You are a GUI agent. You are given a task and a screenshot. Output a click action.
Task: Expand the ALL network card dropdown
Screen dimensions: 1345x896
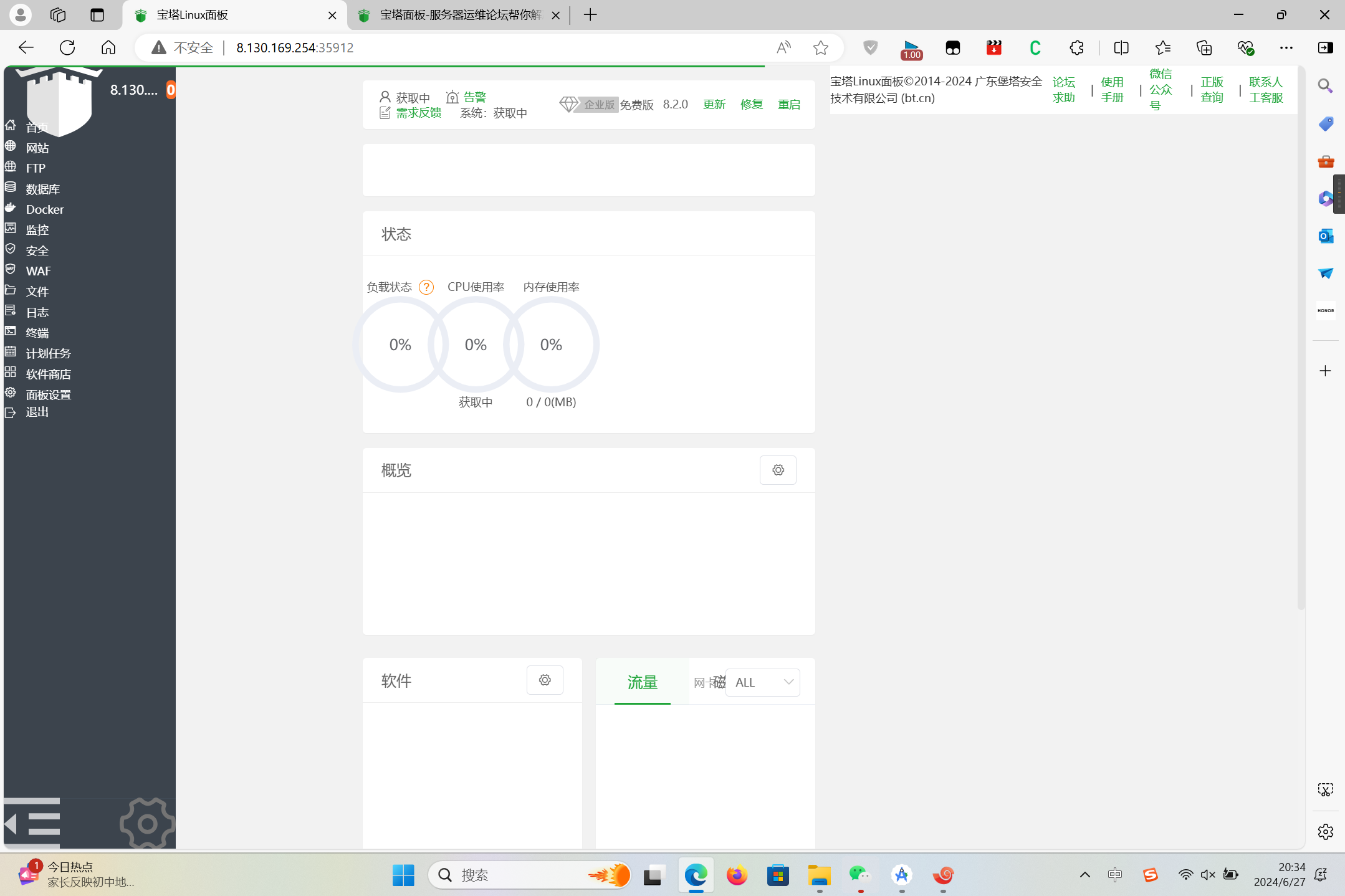pos(763,682)
